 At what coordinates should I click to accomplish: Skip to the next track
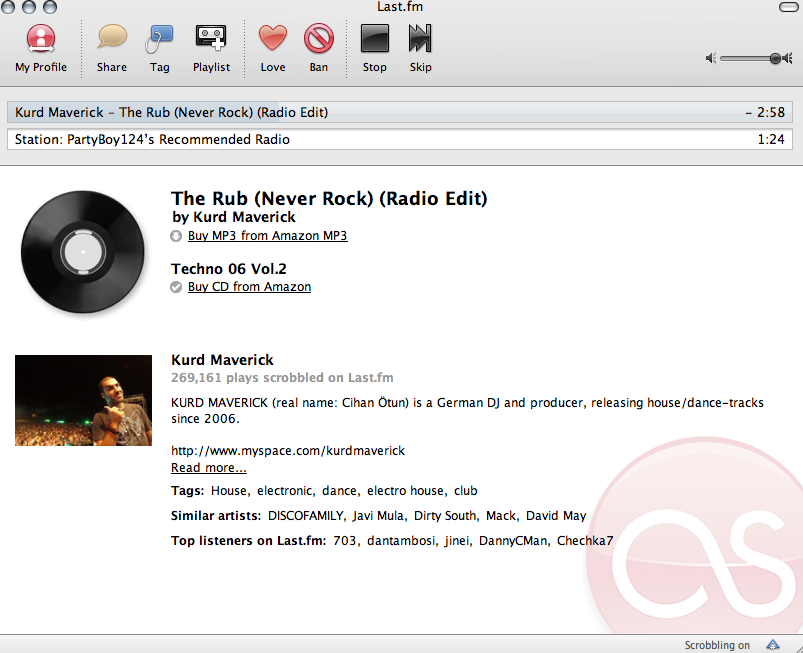[x=420, y=48]
